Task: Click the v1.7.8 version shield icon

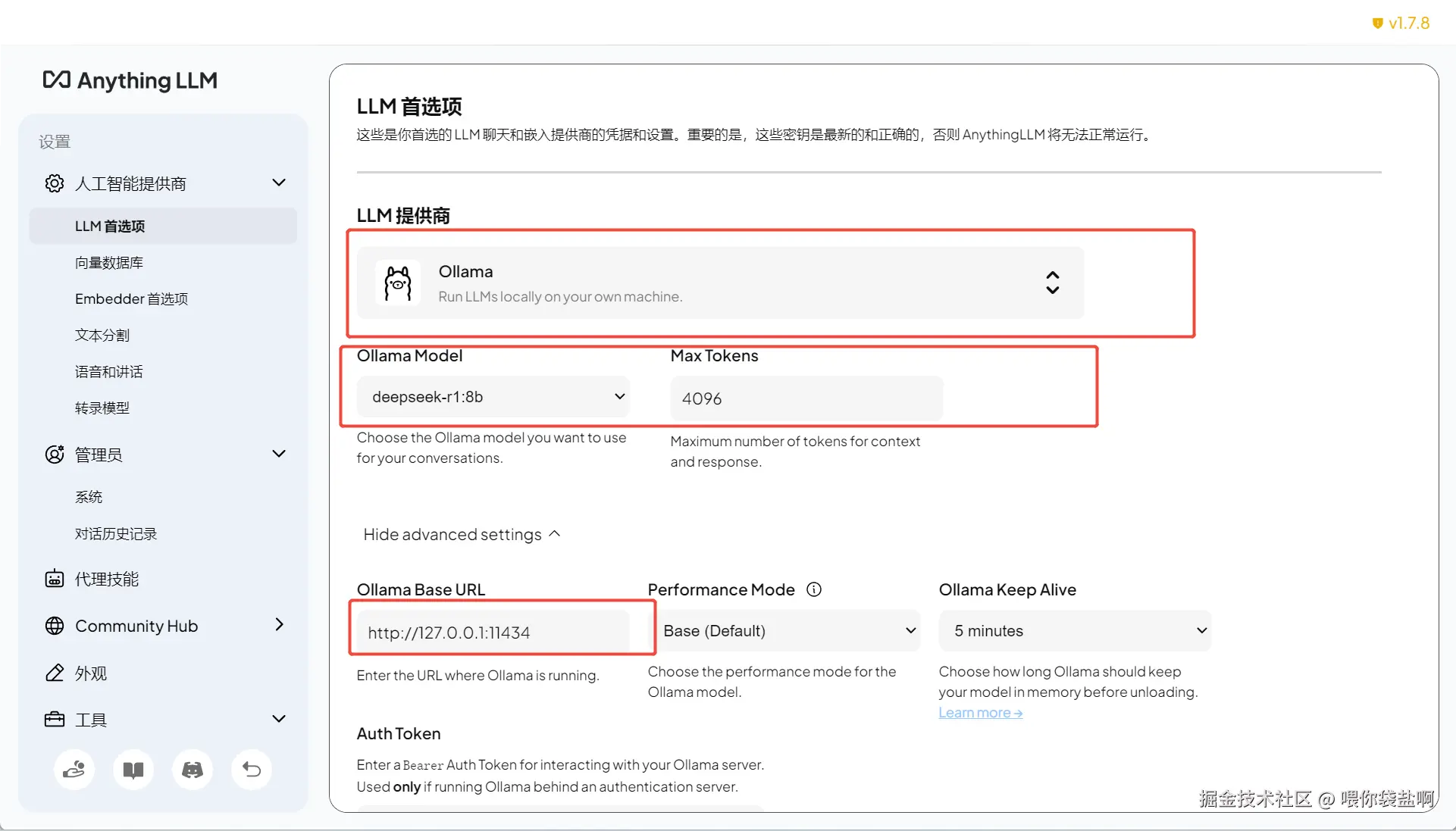Action: coord(1377,23)
